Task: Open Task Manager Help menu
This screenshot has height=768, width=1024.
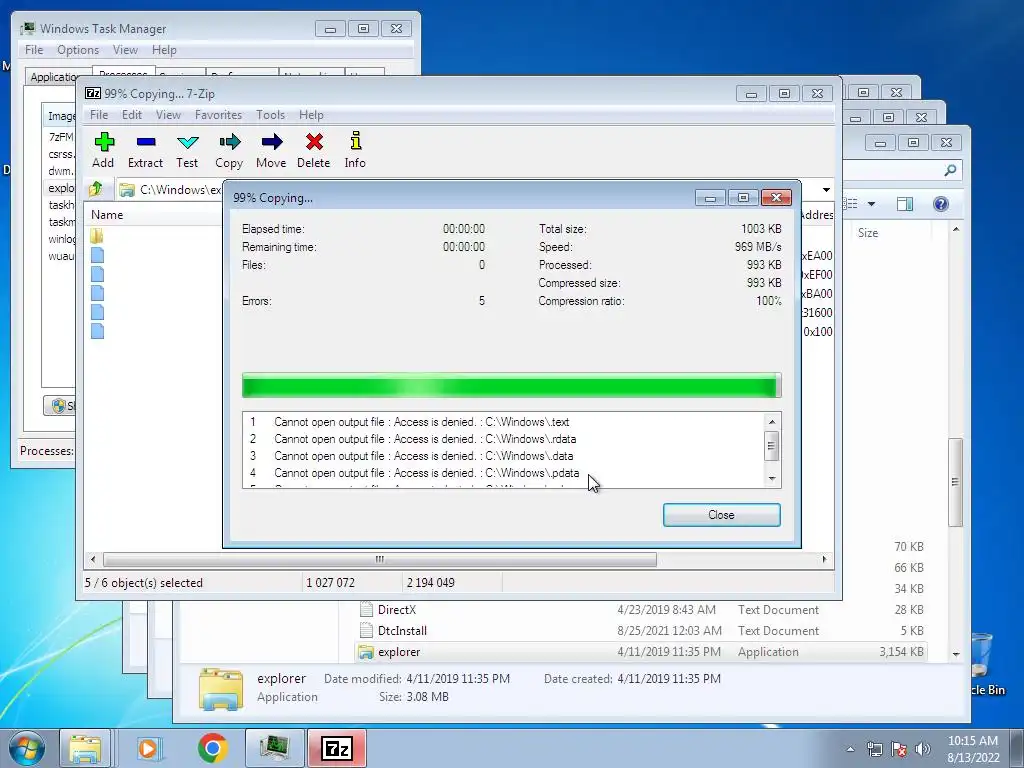Action: [x=164, y=50]
